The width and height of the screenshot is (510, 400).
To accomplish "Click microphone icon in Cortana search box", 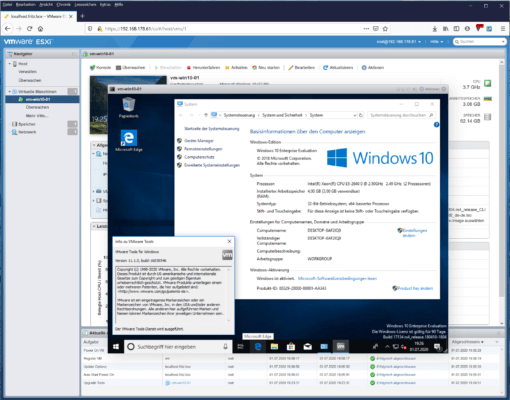I will (x=225, y=347).
